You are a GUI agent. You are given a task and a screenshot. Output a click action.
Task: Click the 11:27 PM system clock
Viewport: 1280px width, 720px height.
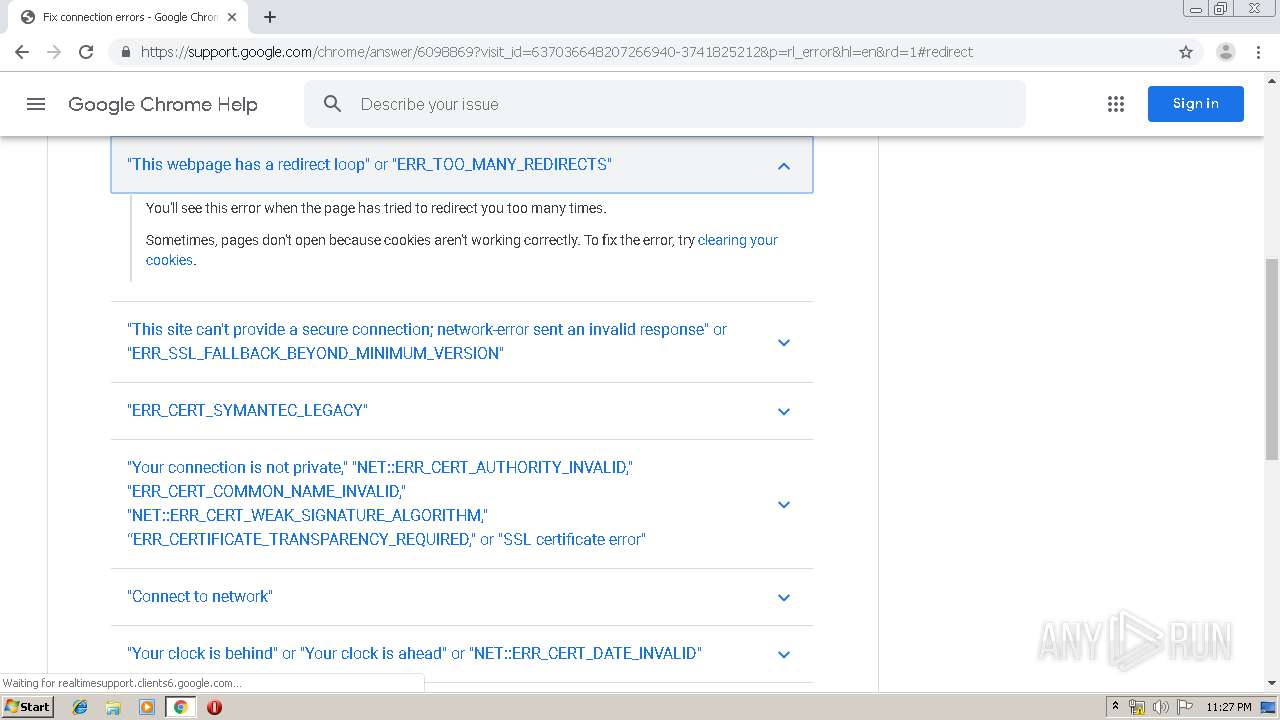tap(1228, 707)
